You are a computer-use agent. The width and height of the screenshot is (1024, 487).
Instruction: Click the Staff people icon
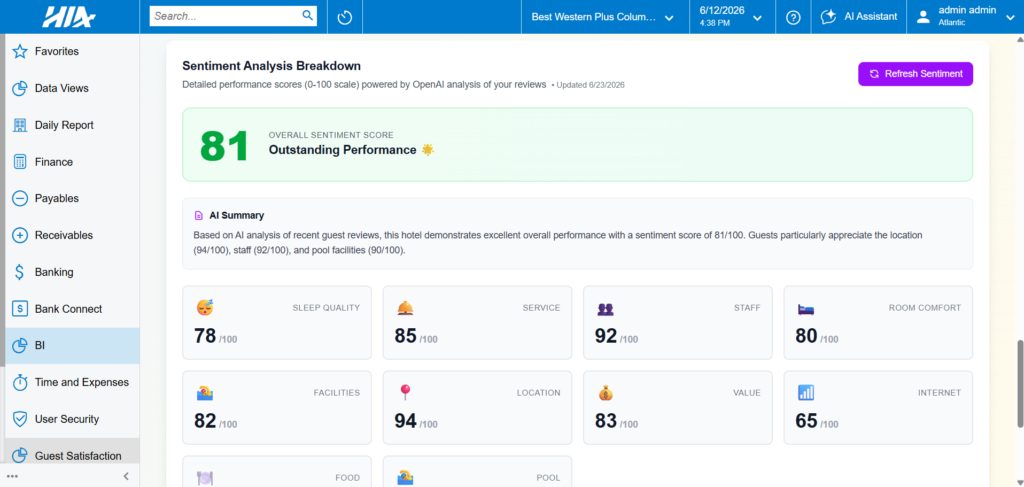tap(605, 309)
